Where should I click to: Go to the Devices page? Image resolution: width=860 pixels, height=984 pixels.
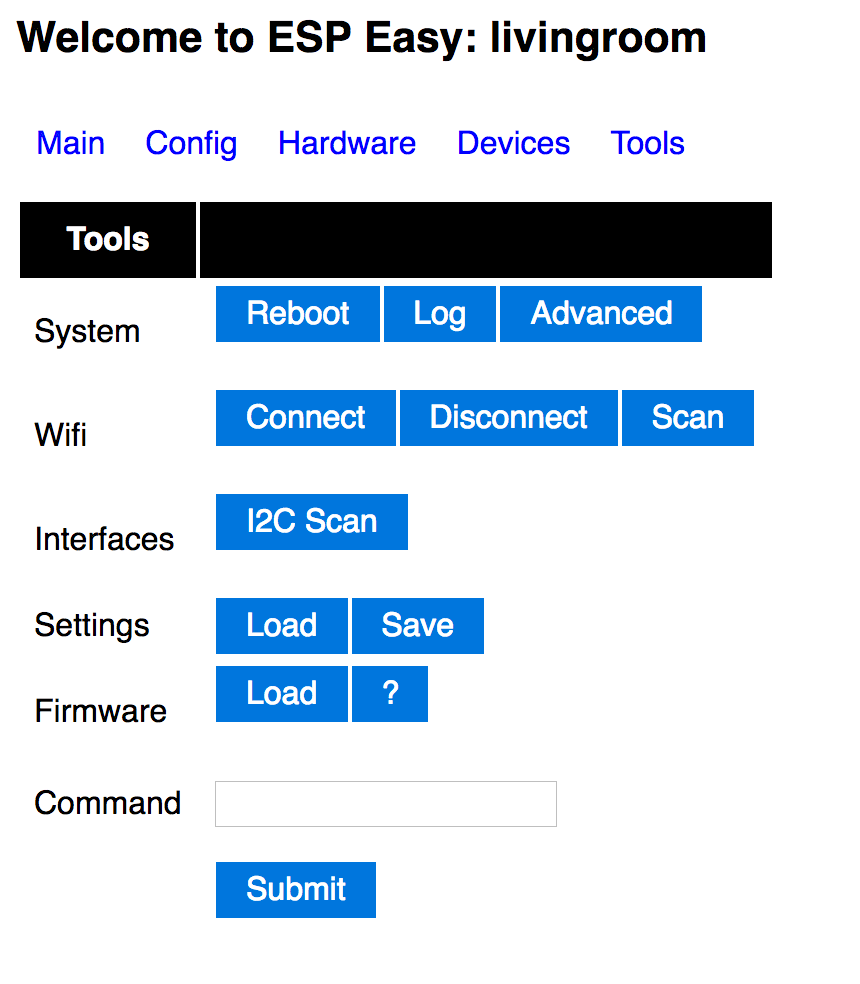point(513,143)
